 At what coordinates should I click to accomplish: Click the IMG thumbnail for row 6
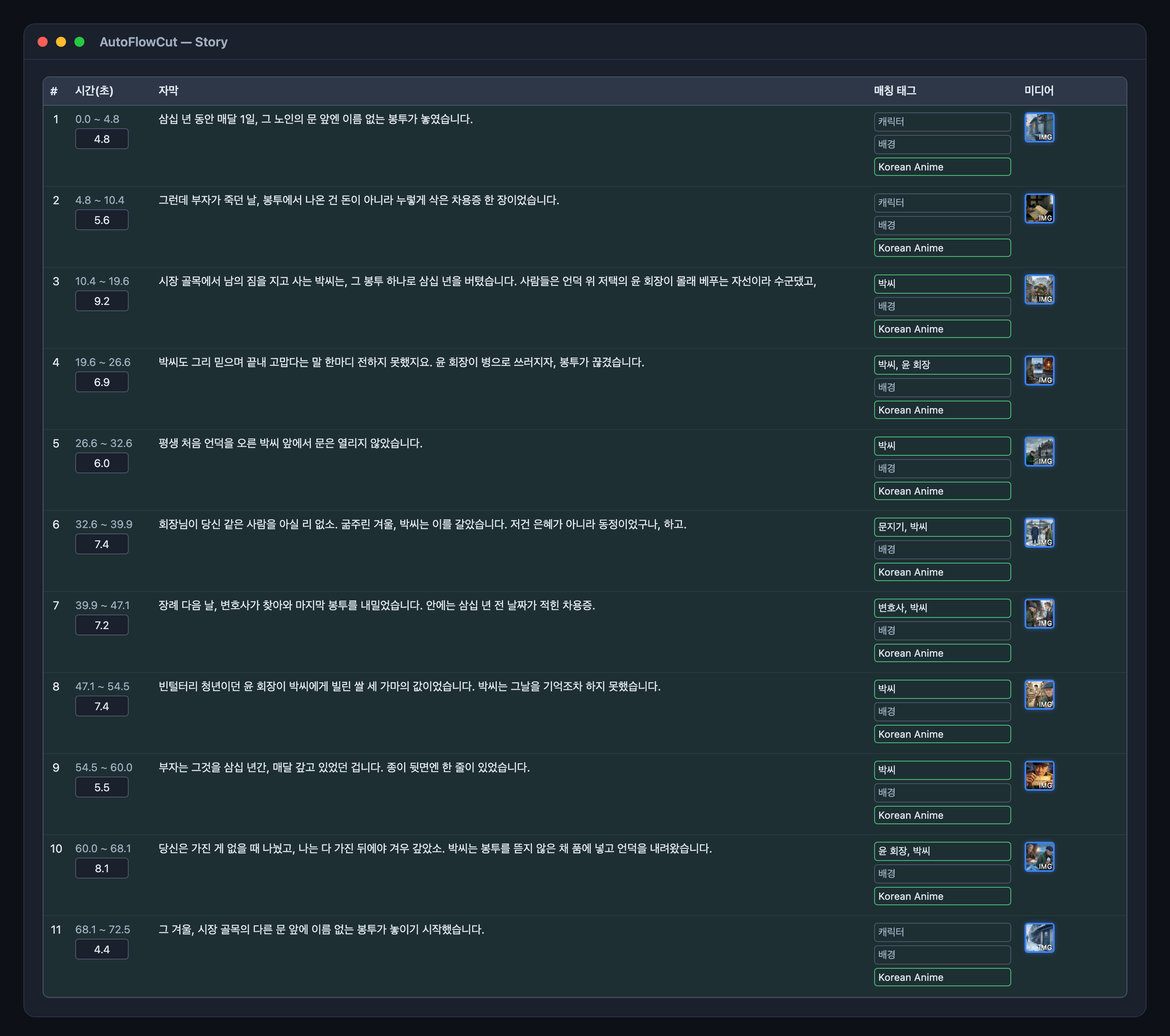pos(1039,532)
